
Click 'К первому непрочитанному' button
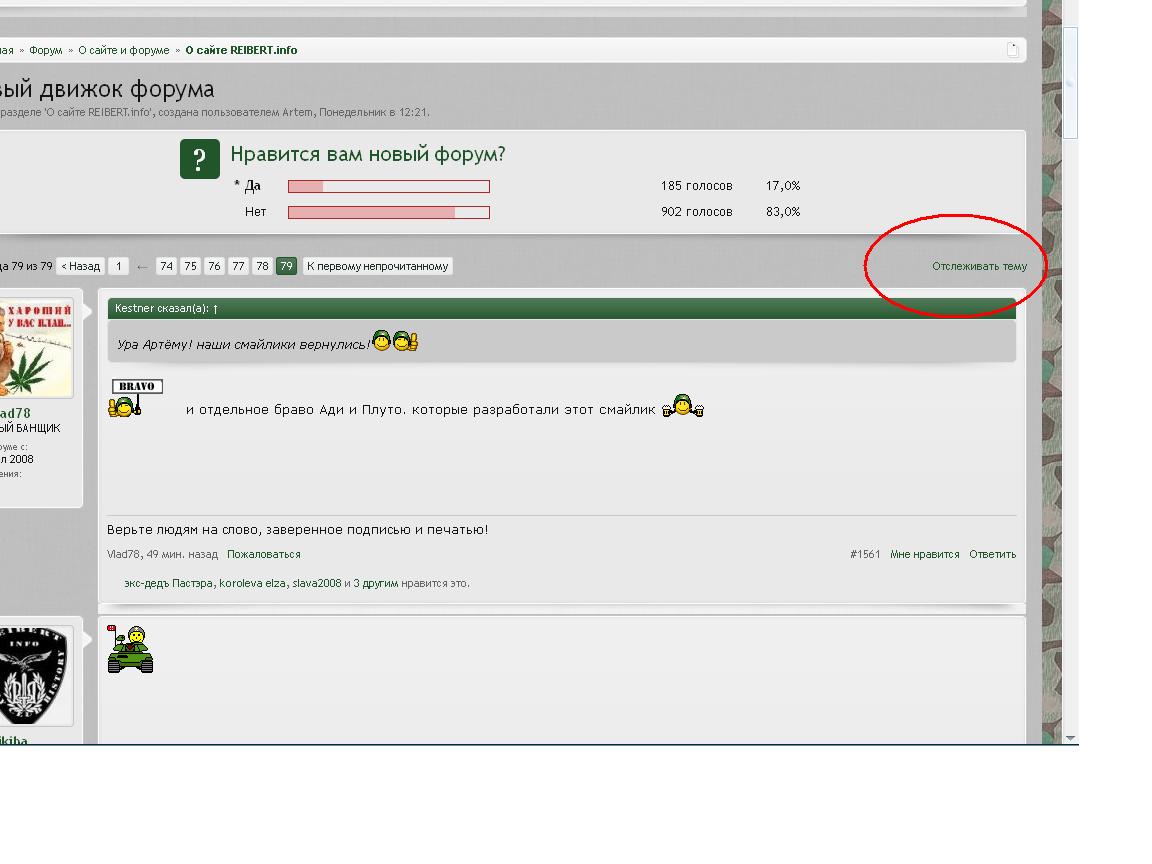(x=377, y=266)
